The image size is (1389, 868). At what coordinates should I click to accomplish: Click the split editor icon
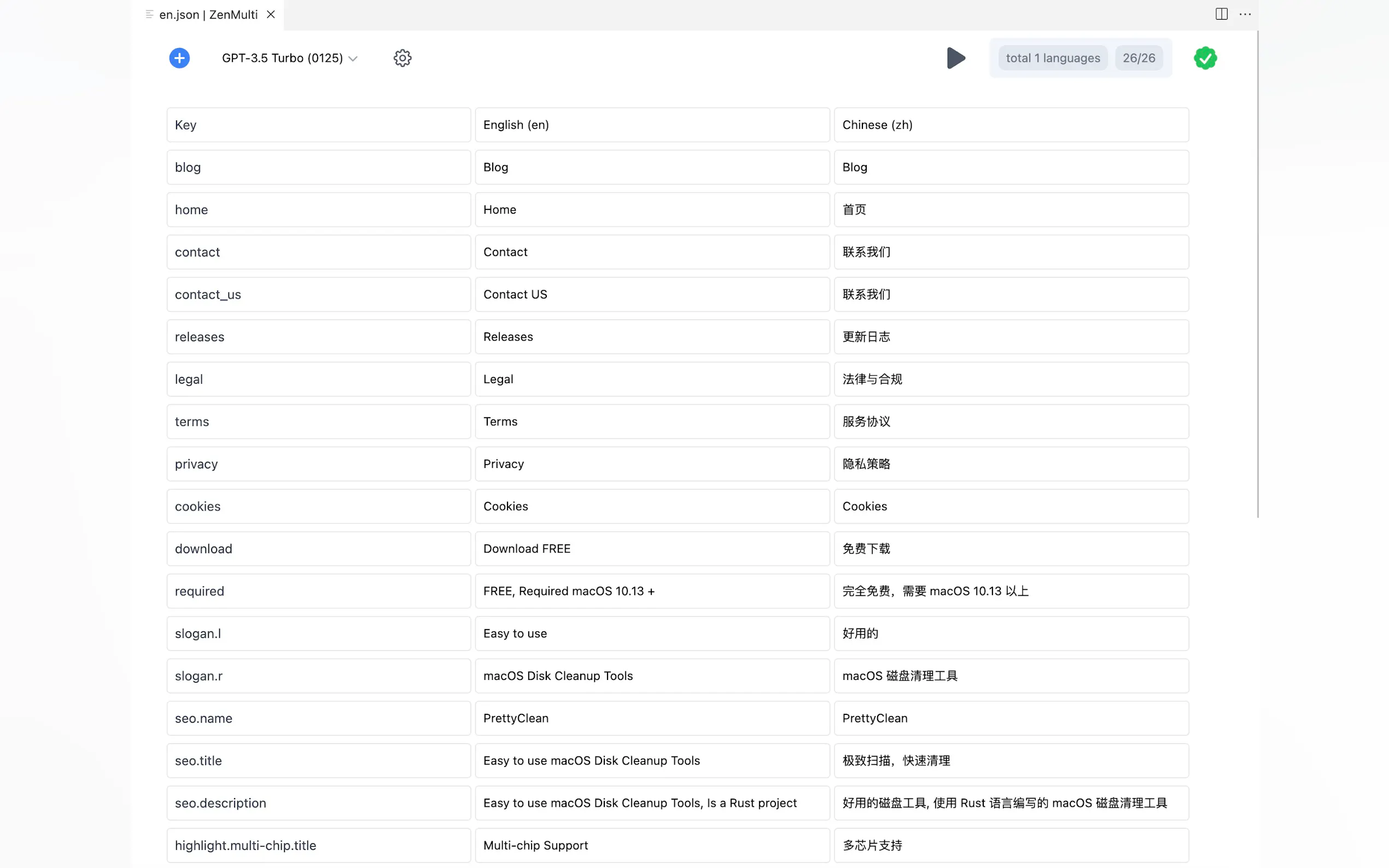(x=1221, y=14)
